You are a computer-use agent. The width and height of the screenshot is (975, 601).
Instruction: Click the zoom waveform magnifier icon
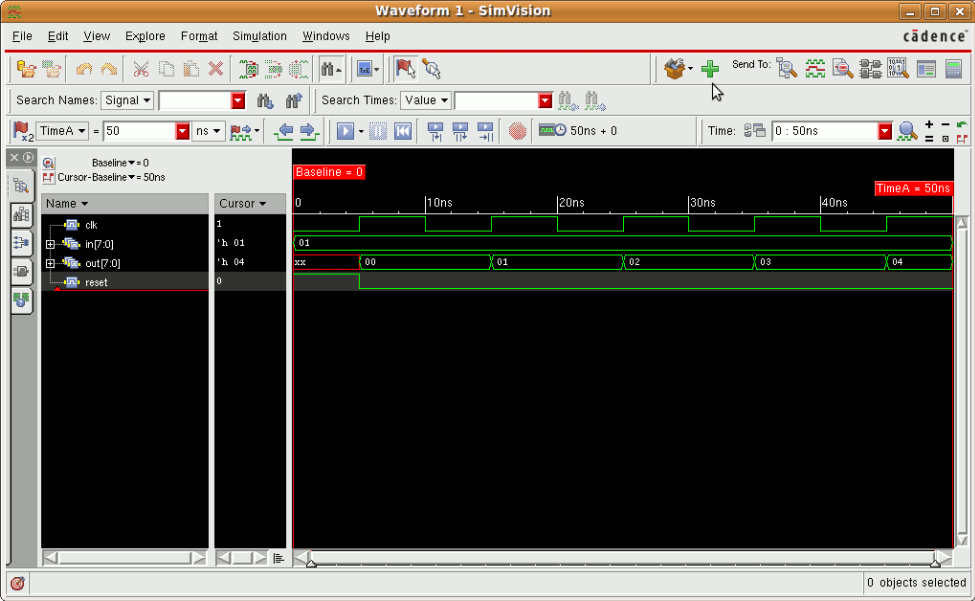908,131
